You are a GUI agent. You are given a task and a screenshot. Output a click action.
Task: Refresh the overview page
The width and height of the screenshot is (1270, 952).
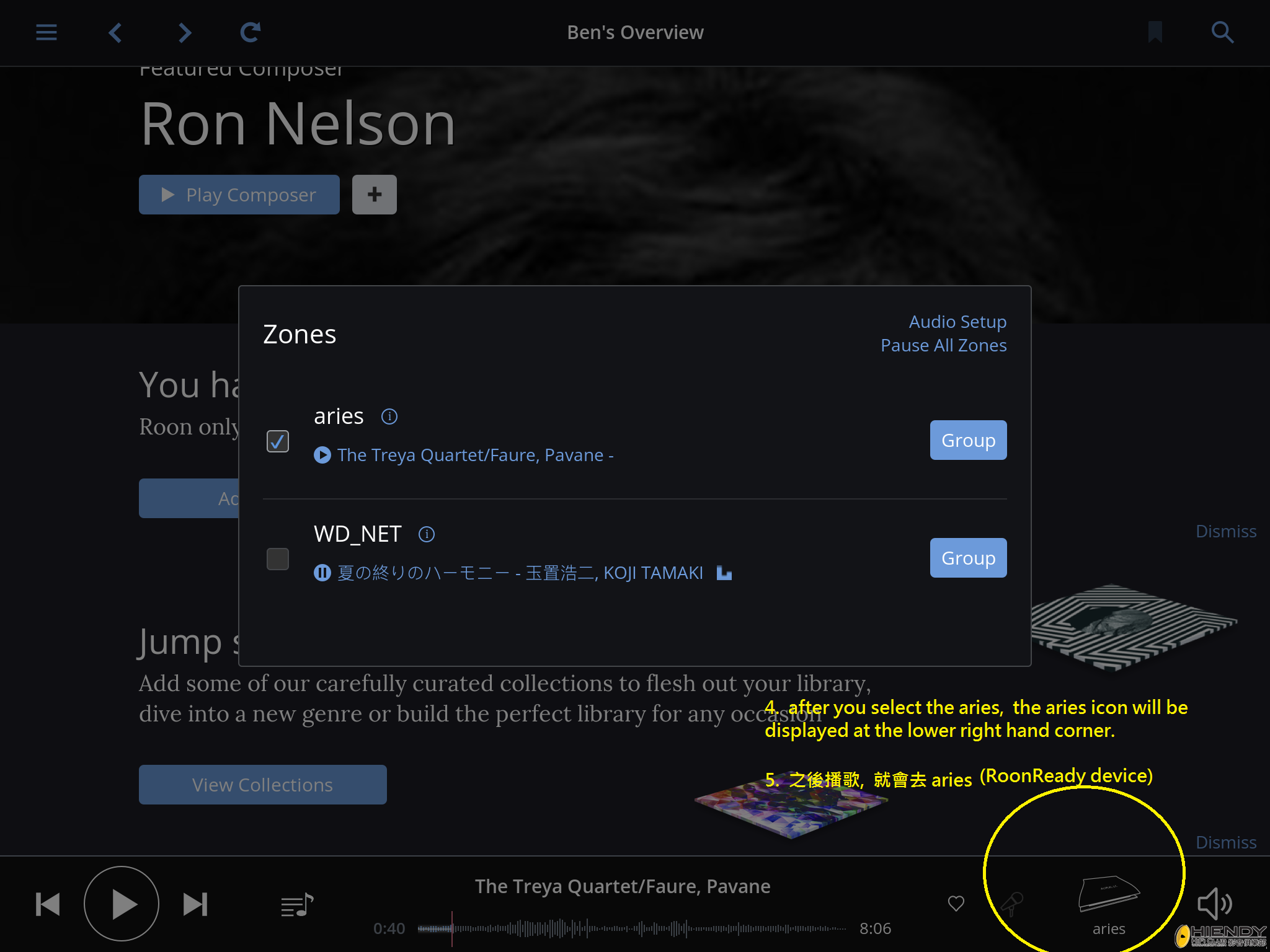(251, 32)
